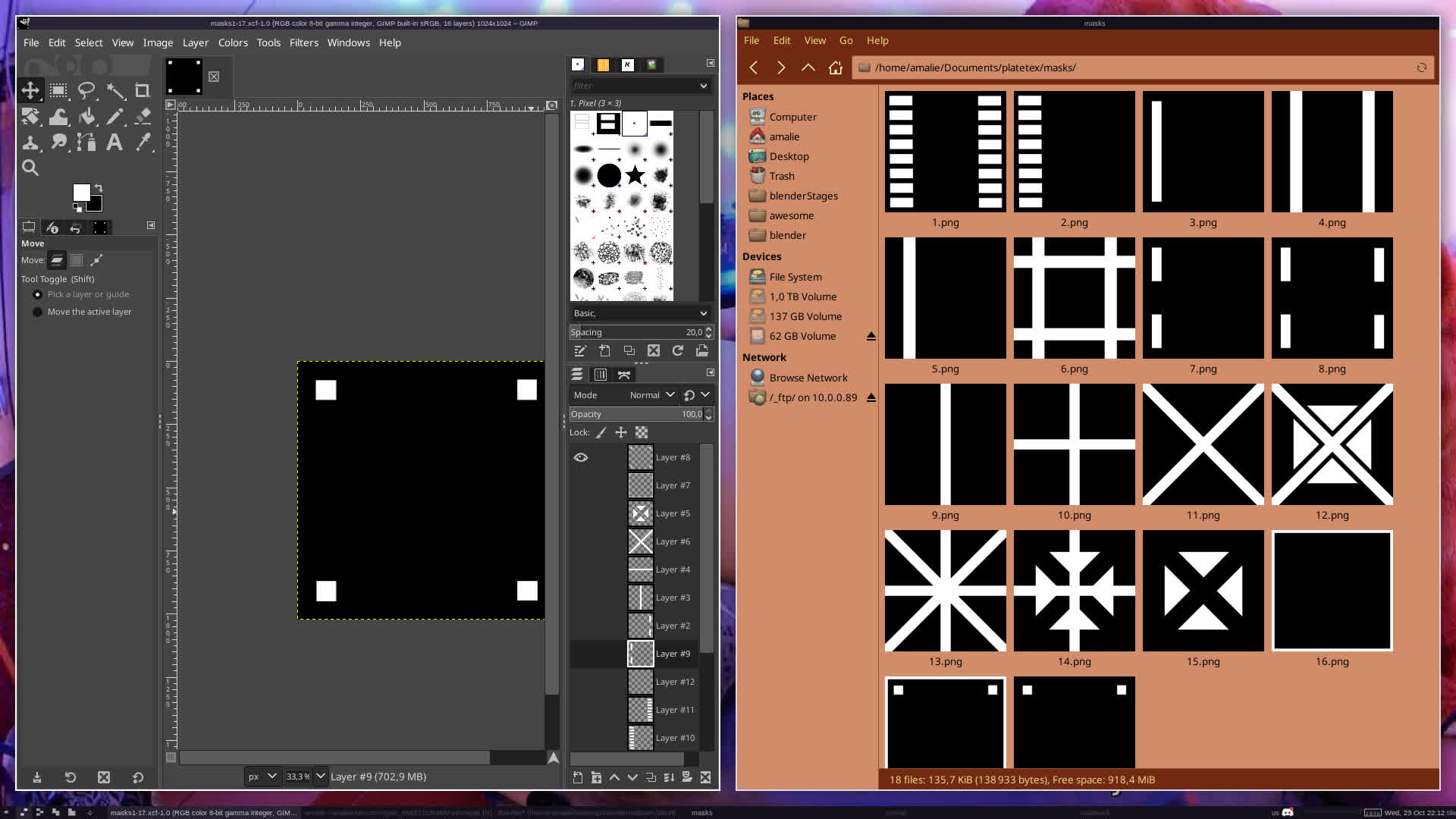Open the layer Mode dropdown
This screenshot has width=1456, height=819.
click(652, 395)
